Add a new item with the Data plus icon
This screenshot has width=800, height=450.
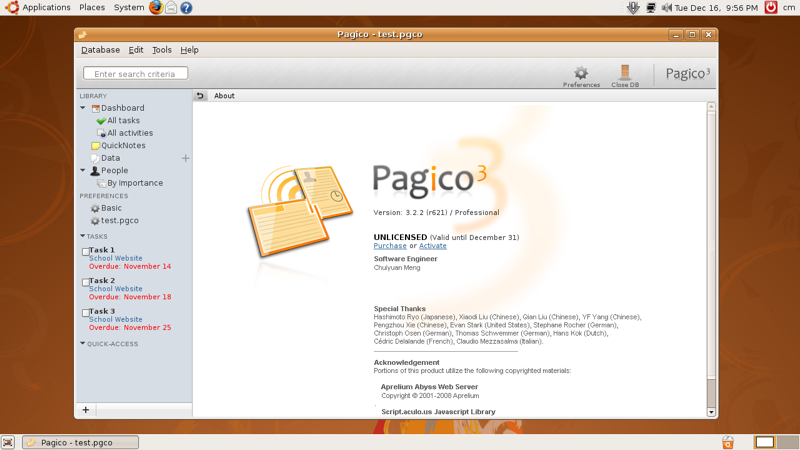click(186, 158)
